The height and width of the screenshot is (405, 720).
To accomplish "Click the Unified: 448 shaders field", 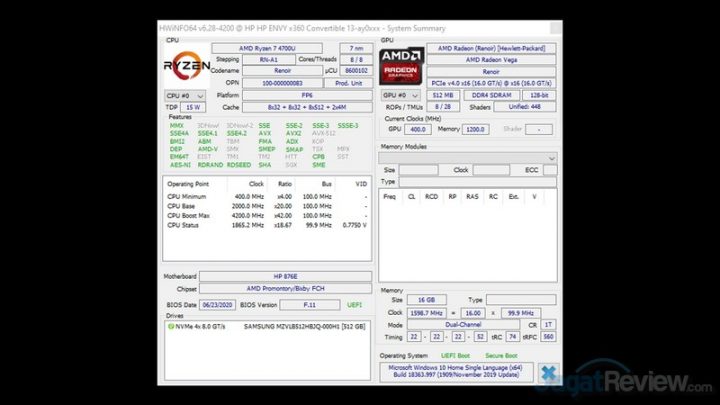I will point(524,107).
